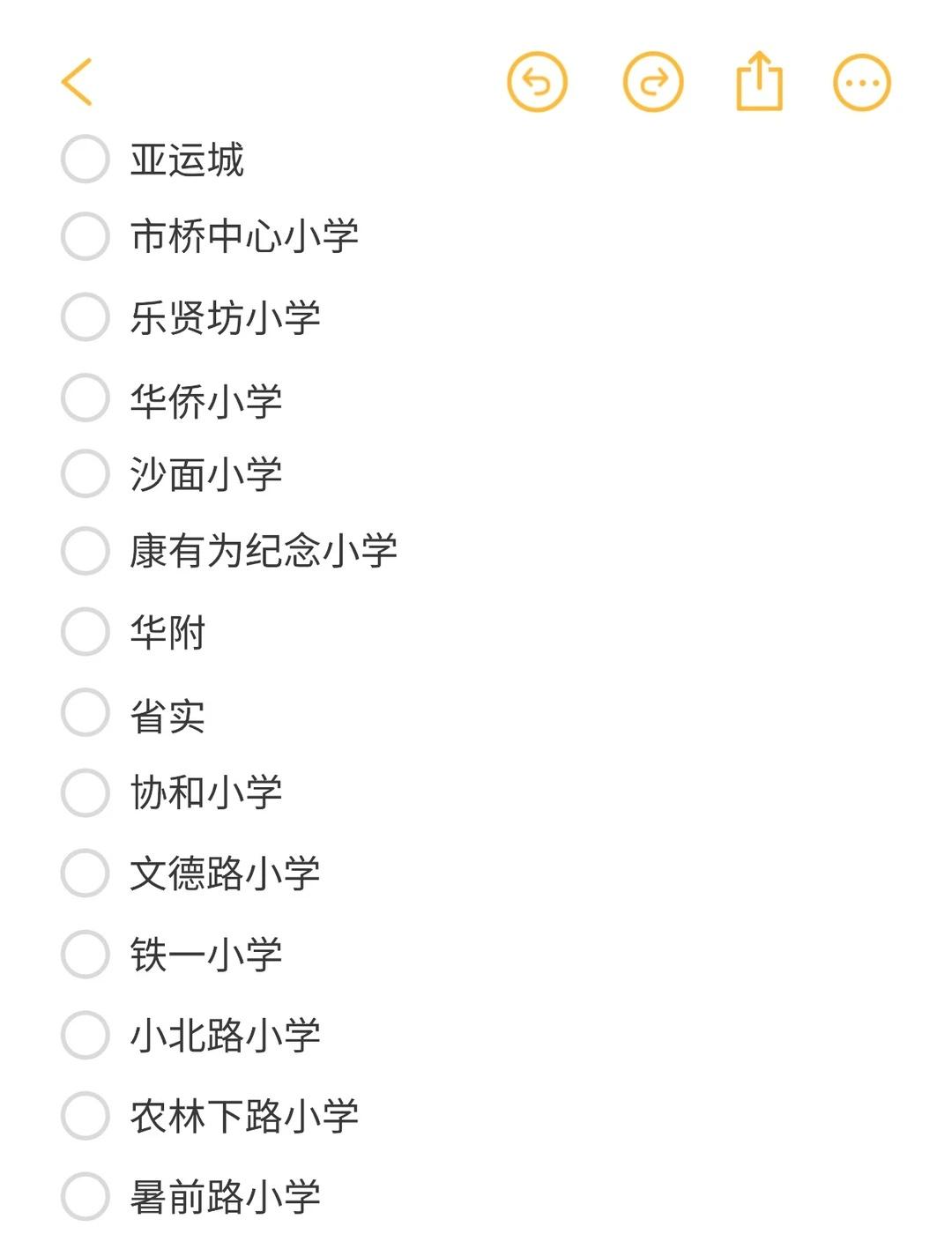Place cursor in 文德路小学 text
Viewport: 952px width, 1234px height.
pos(225,873)
